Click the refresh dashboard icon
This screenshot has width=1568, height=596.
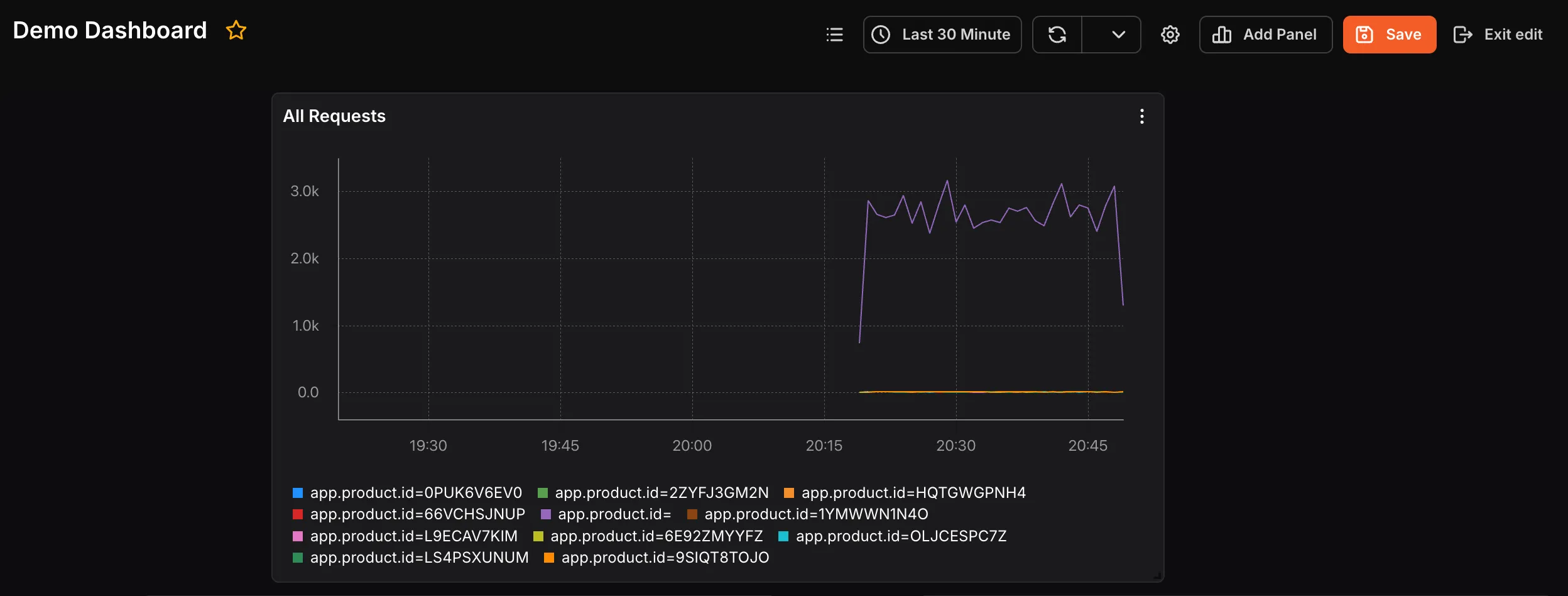click(1057, 35)
